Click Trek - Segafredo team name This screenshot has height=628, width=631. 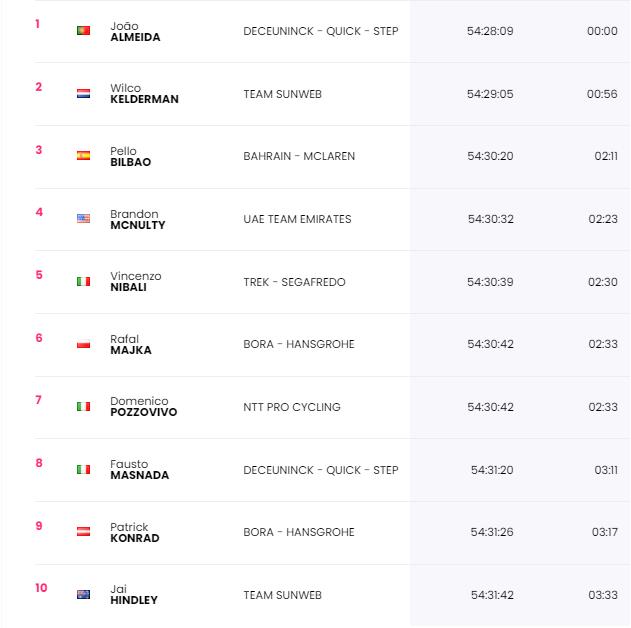click(294, 282)
